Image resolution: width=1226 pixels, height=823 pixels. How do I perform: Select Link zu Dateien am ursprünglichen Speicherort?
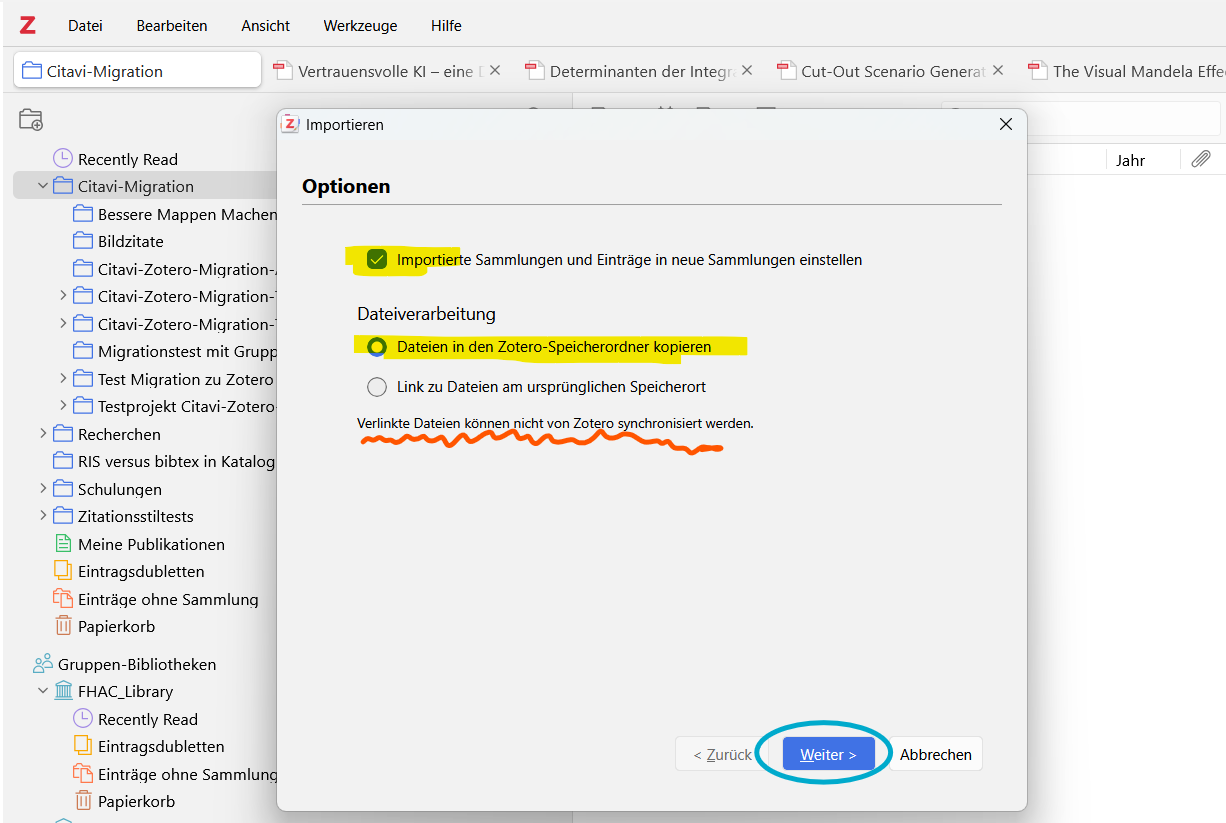click(376, 386)
